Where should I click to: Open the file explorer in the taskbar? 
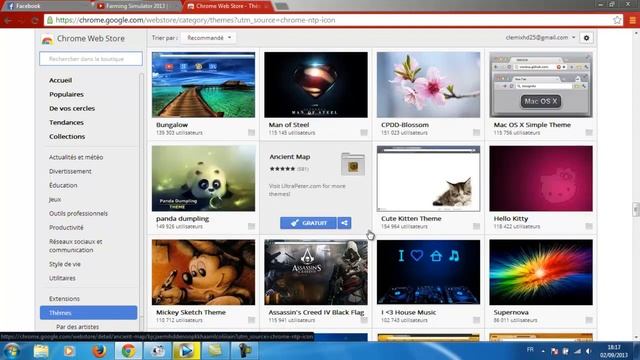click(x=41, y=351)
